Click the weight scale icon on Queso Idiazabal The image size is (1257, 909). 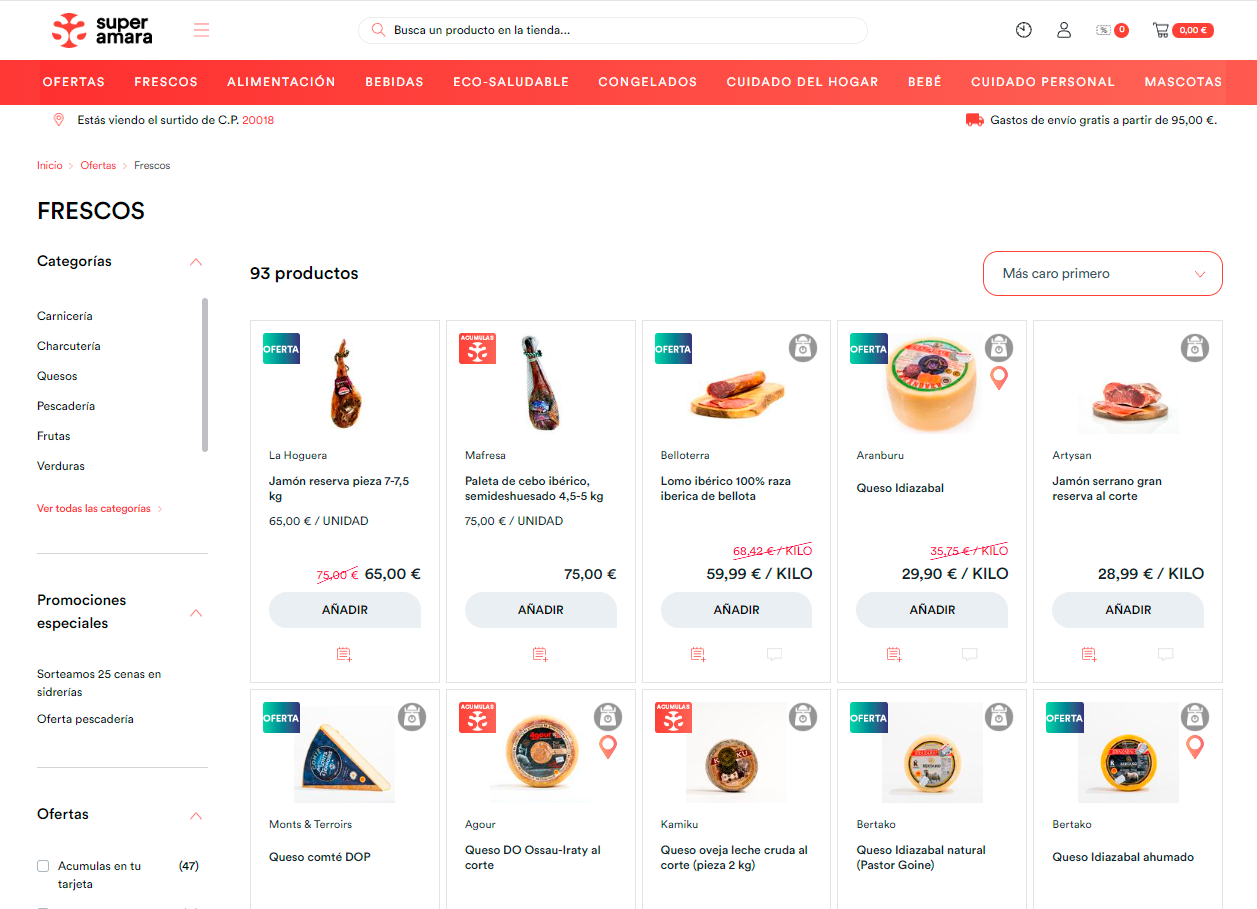pos(998,348)
